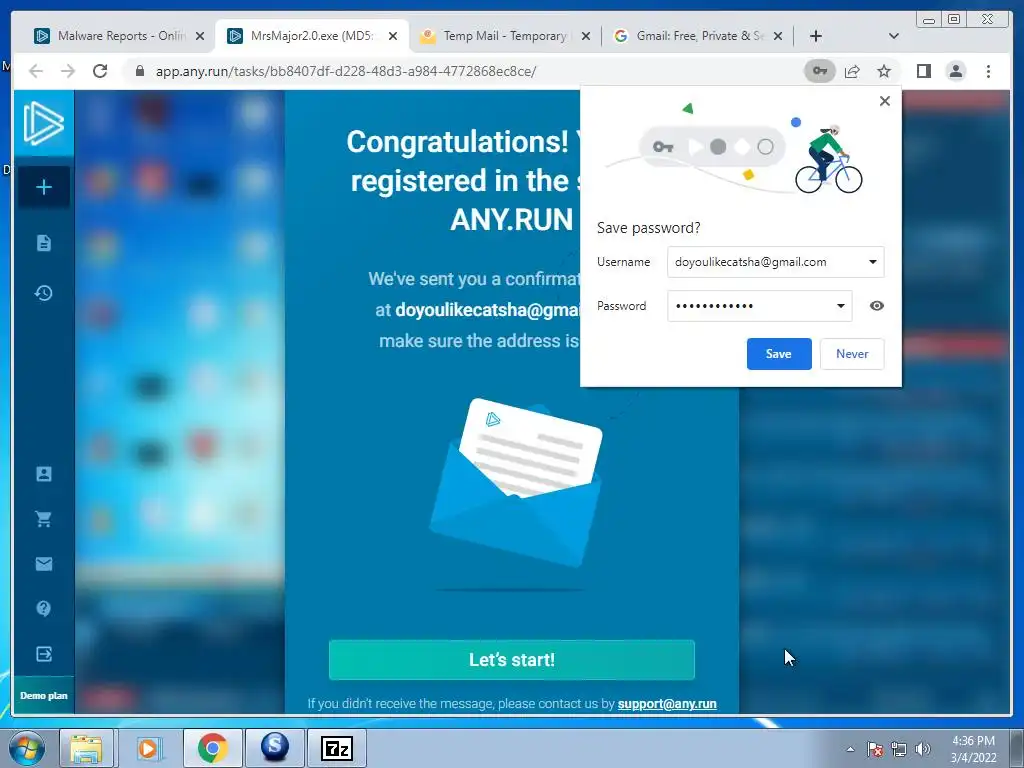Click site lock icon in address bar
Viewport: 1024px width, 768px height.
coord(140,71)
